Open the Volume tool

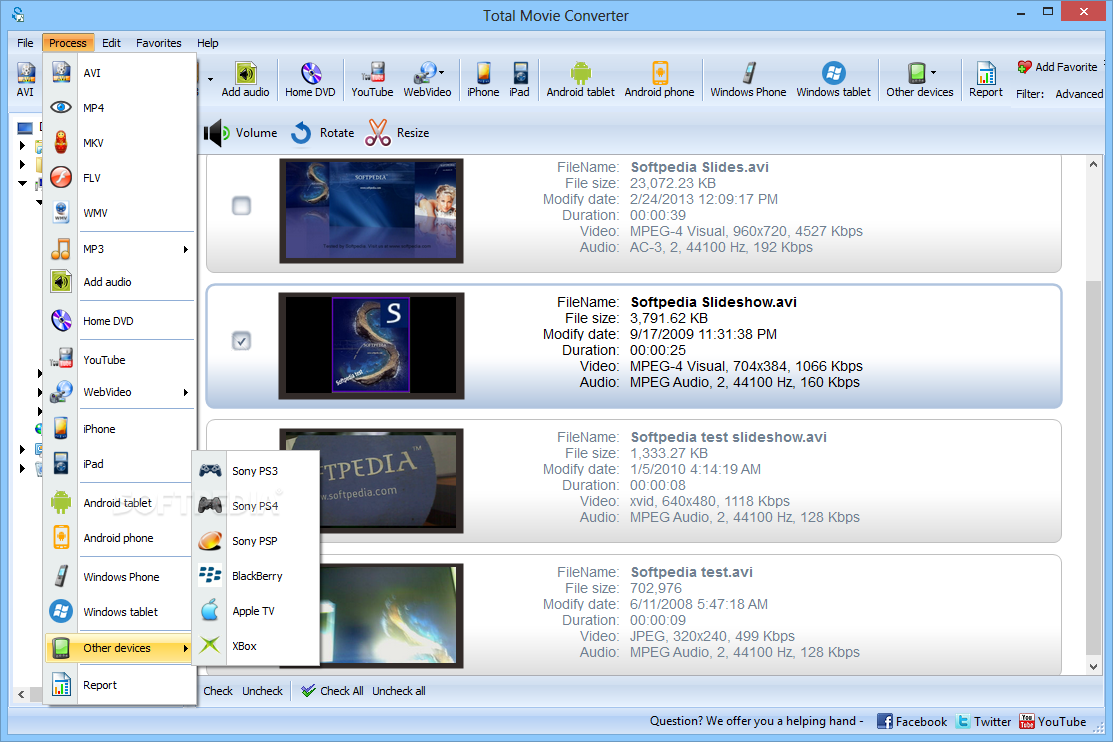click(241, 133)
